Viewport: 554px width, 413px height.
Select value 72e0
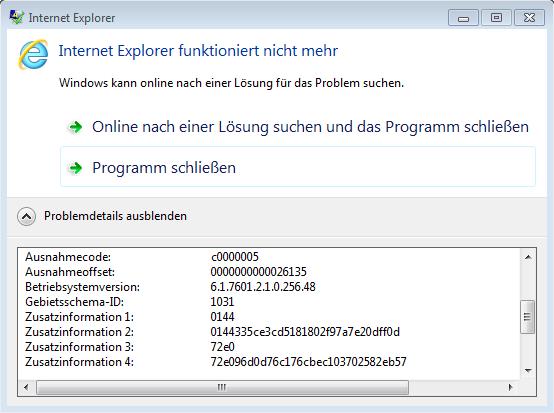[223, 347]
